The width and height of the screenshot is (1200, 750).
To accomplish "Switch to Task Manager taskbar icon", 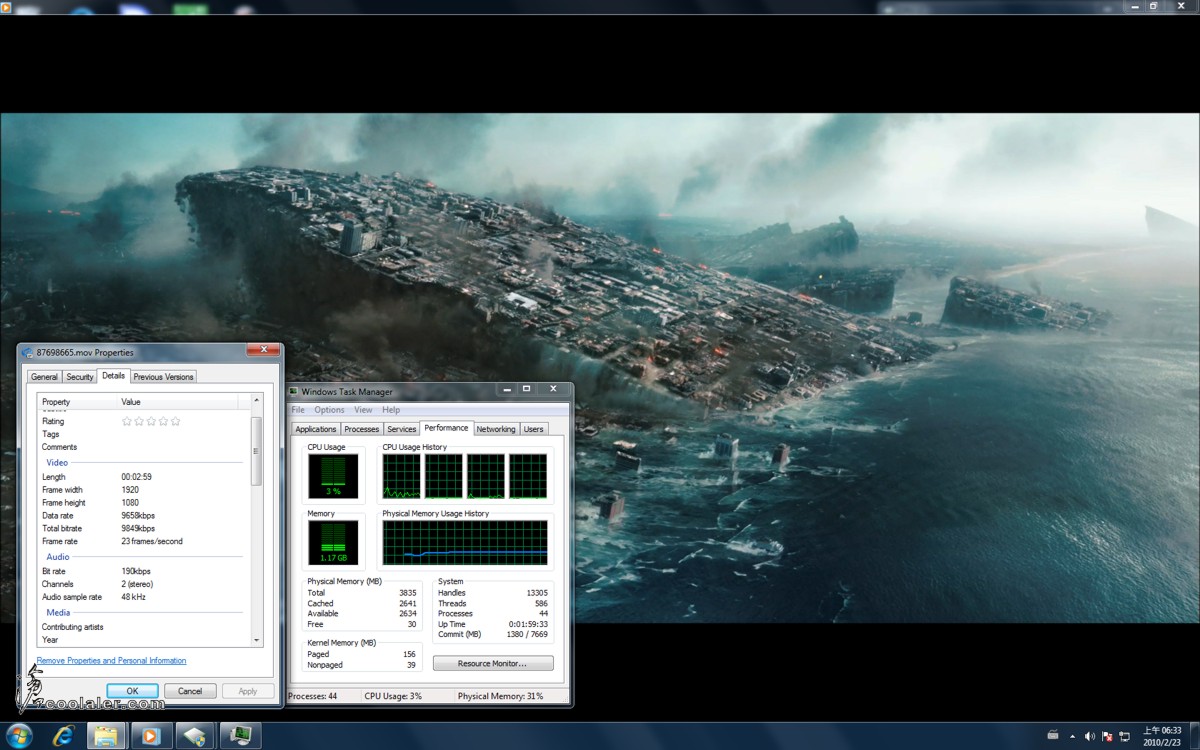I will [x=241, y=736].
